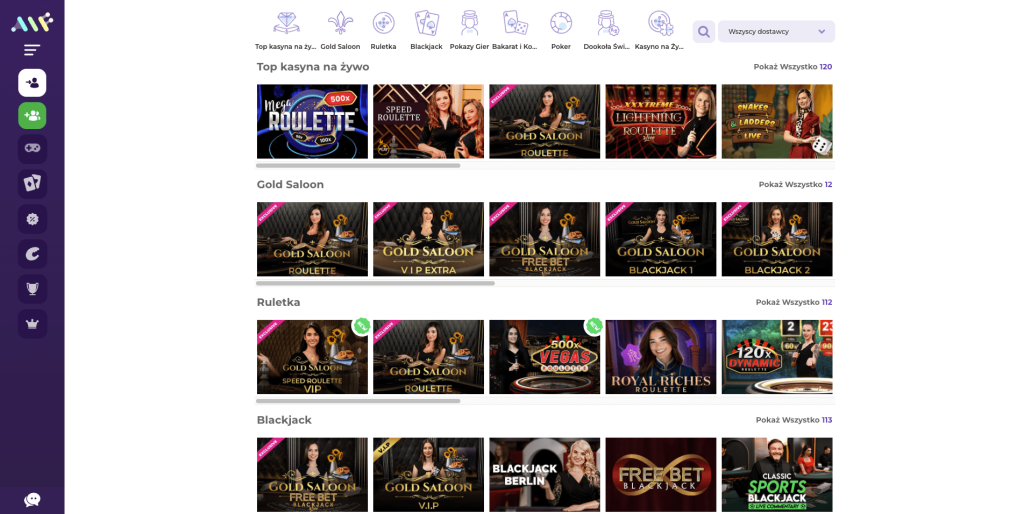Click the green register users icon
This screenshot has height=514, width=1024.
(32, 116)
